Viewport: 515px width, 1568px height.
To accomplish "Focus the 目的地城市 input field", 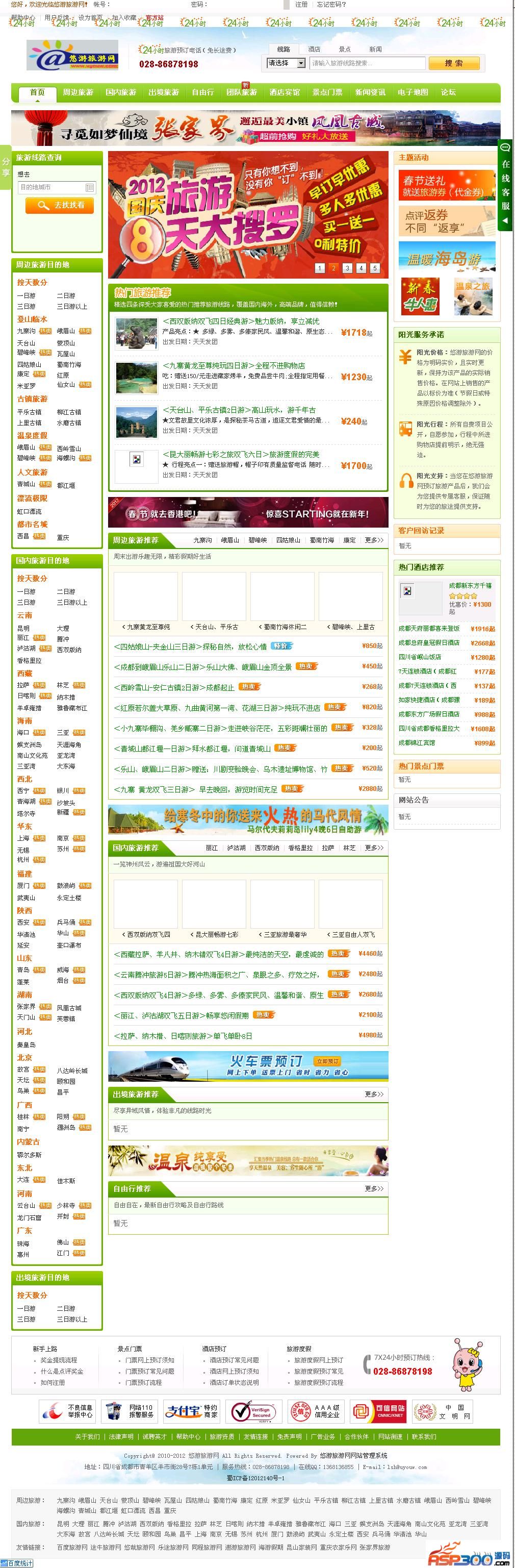I will pos(56,187).
